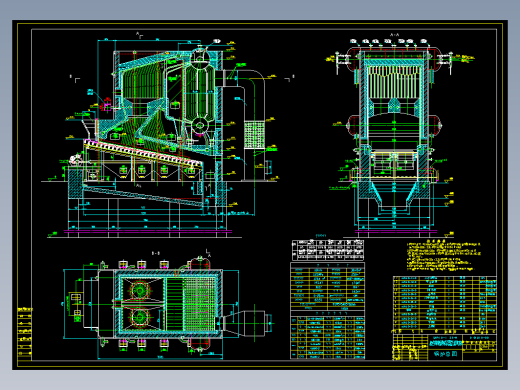This screenshot has width=520, height=390.
Task: Select the A-A cross-section boiler drawing
Action: (394, 136)
